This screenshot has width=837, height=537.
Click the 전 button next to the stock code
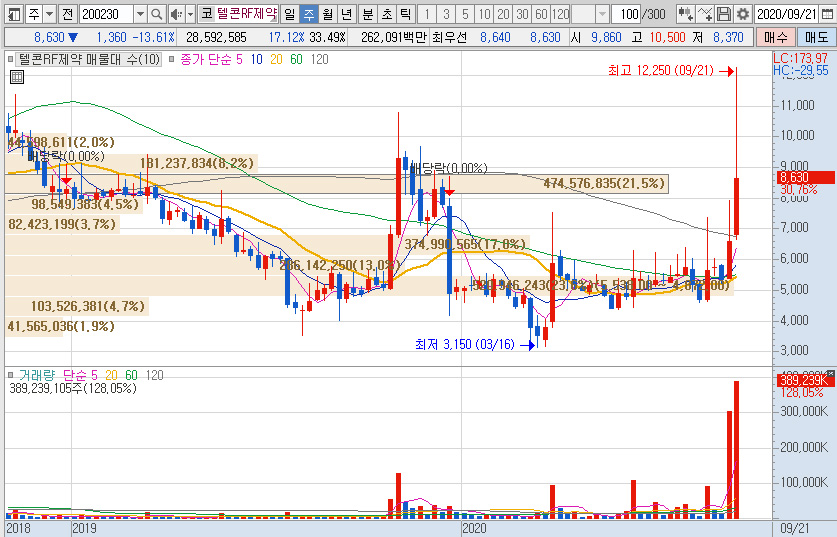coord(67,14)
